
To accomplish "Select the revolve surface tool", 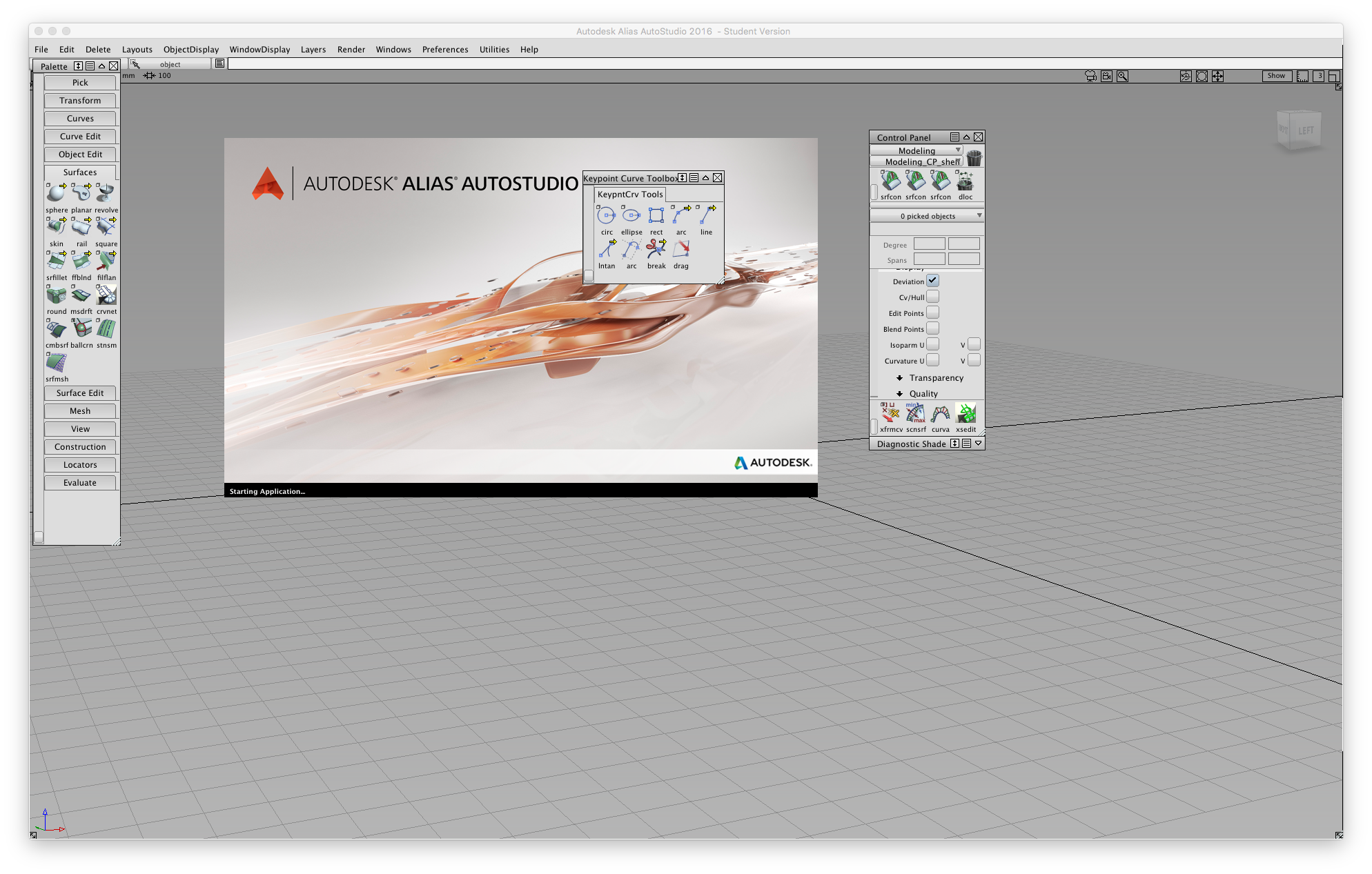I will [106, 193].
